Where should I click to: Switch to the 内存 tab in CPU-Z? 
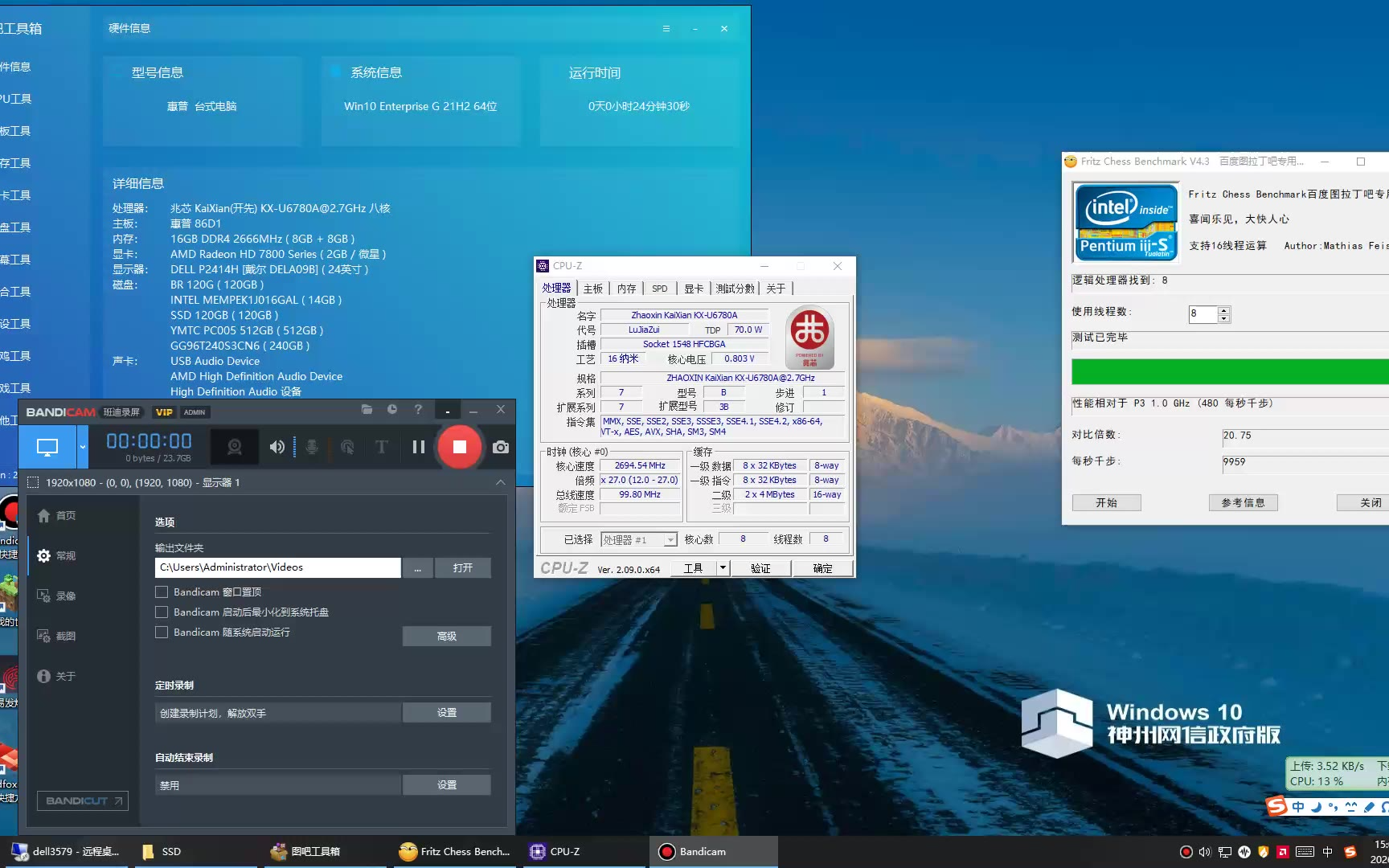coord(626,289)
